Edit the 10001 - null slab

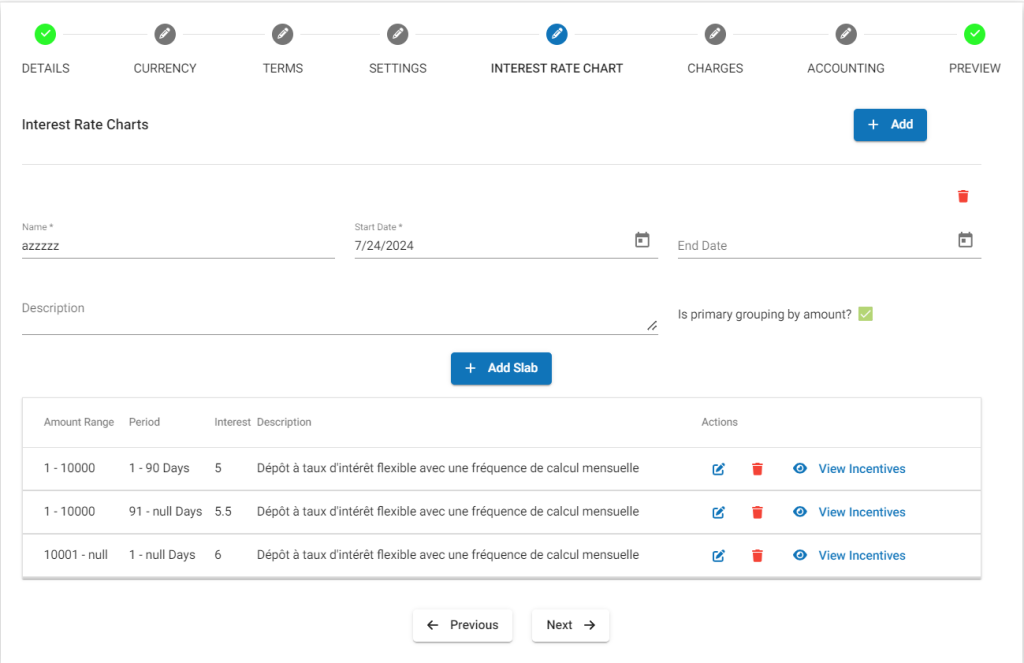pyautogui.click(x=718, y=556)
